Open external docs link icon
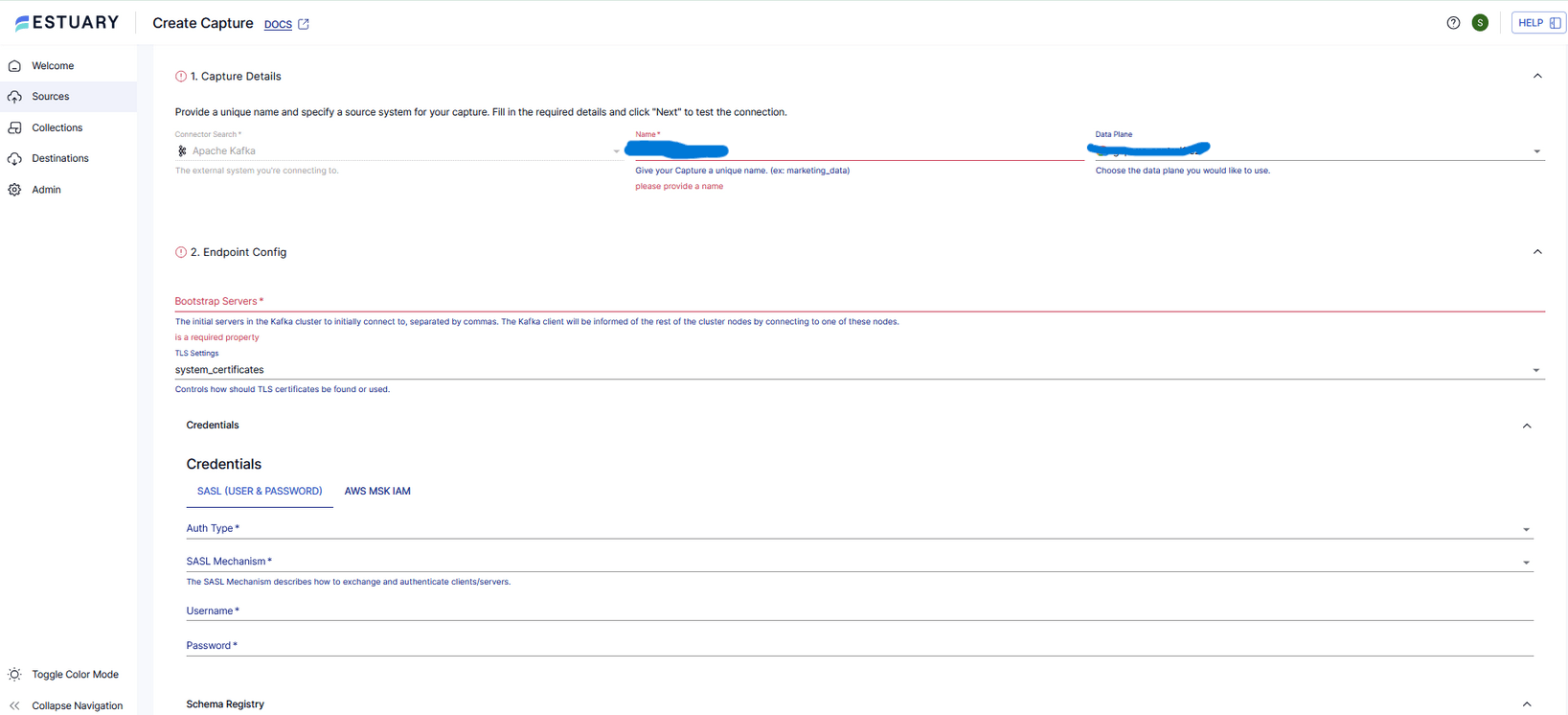The image size is (1568, 715). coord(304,24)
